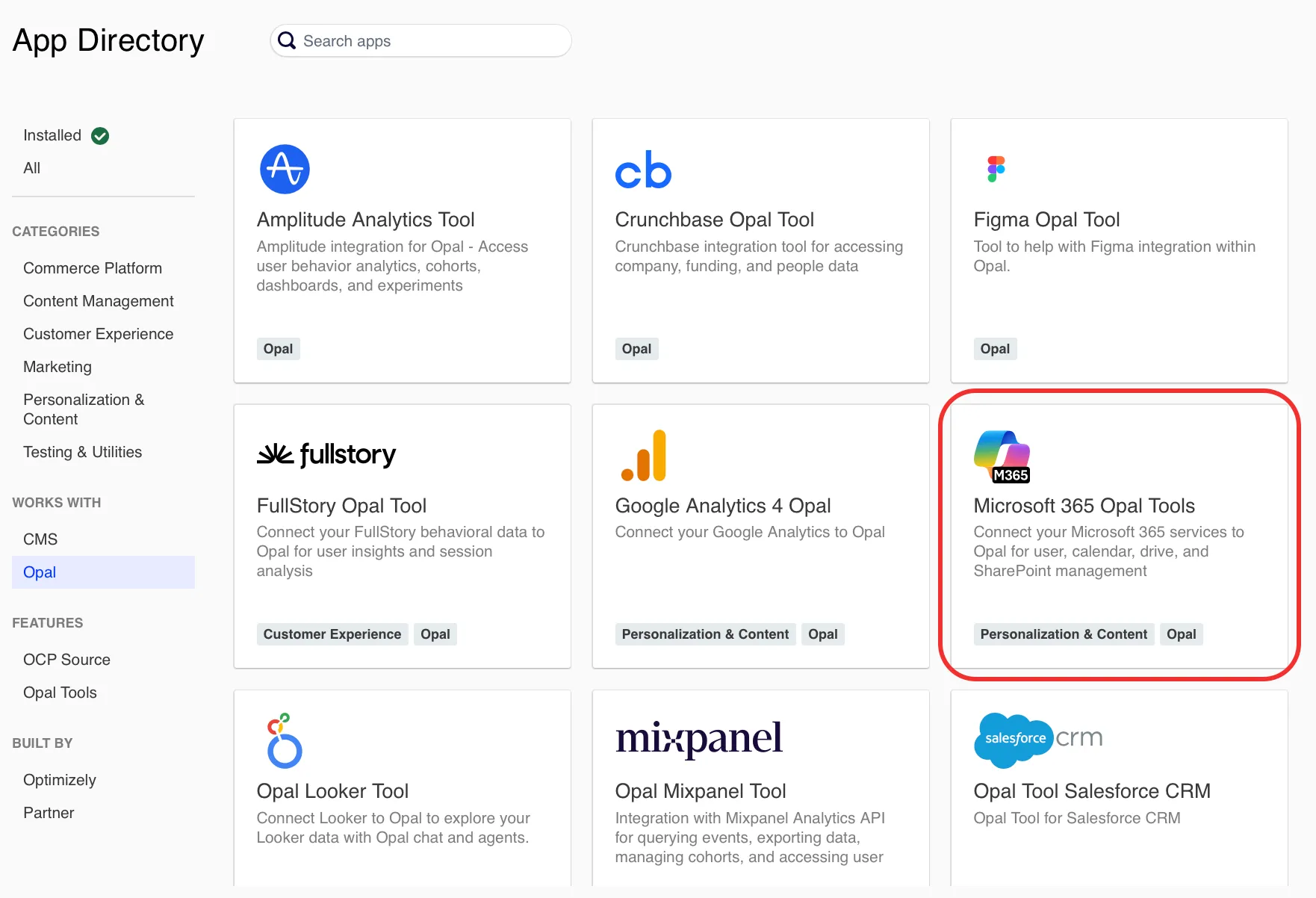
Task: Click Microsoft 365 card description text
Action: 1109,551
